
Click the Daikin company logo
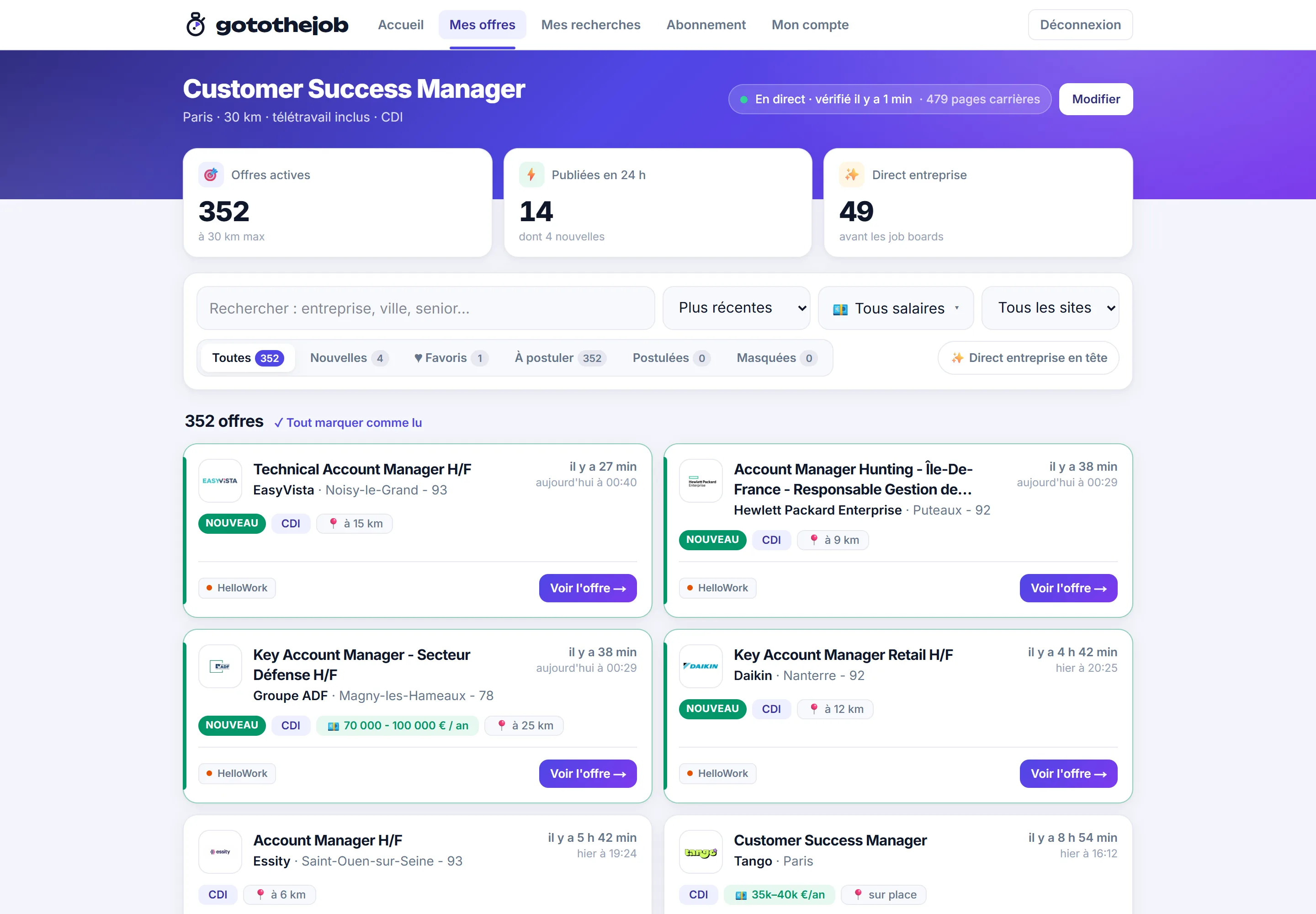coord(701,666)
